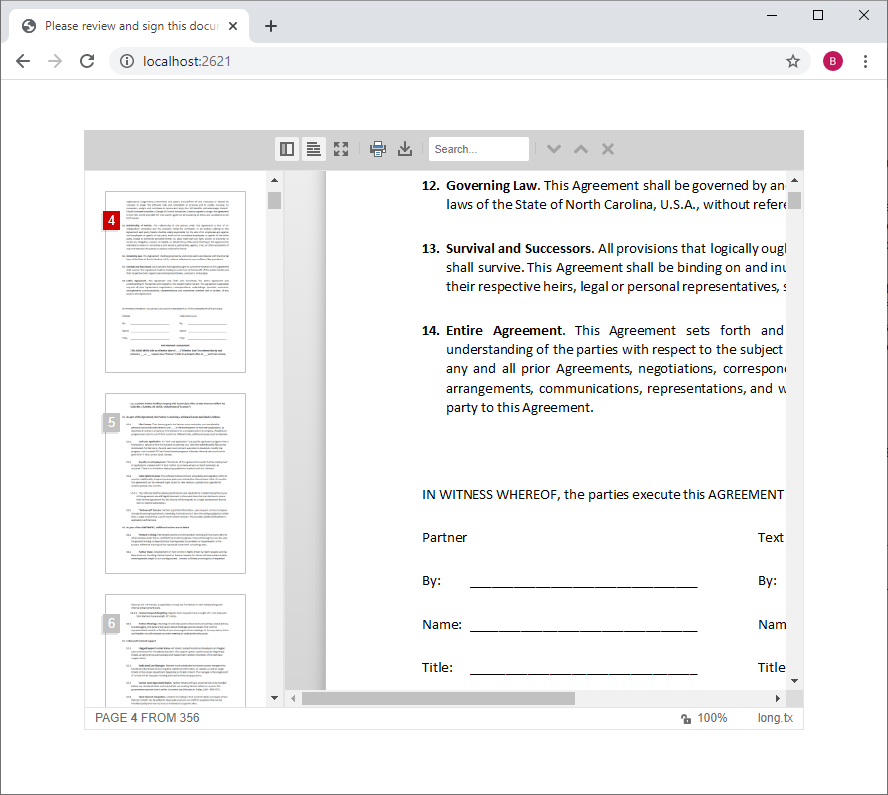888x795 pixels.
Task: Click document vertical scroll down arrow
Action: pos(795,681)
